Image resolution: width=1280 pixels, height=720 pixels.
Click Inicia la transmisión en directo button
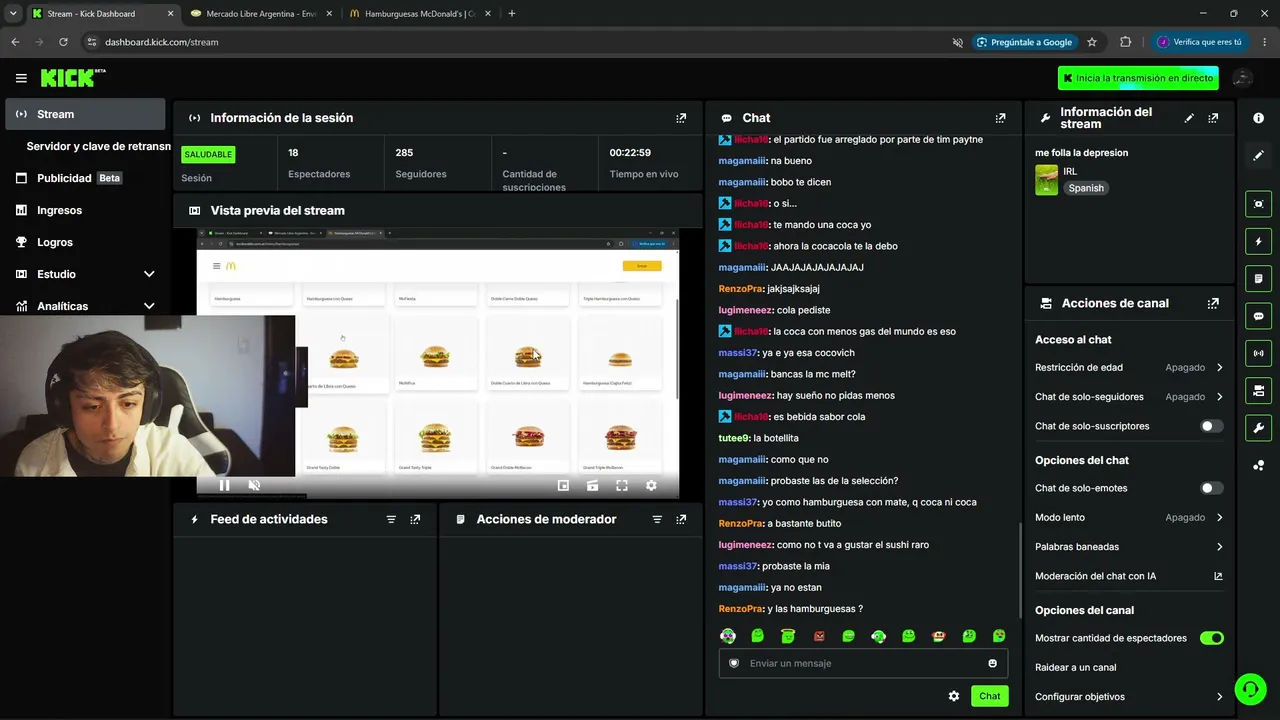(1138, 78)
